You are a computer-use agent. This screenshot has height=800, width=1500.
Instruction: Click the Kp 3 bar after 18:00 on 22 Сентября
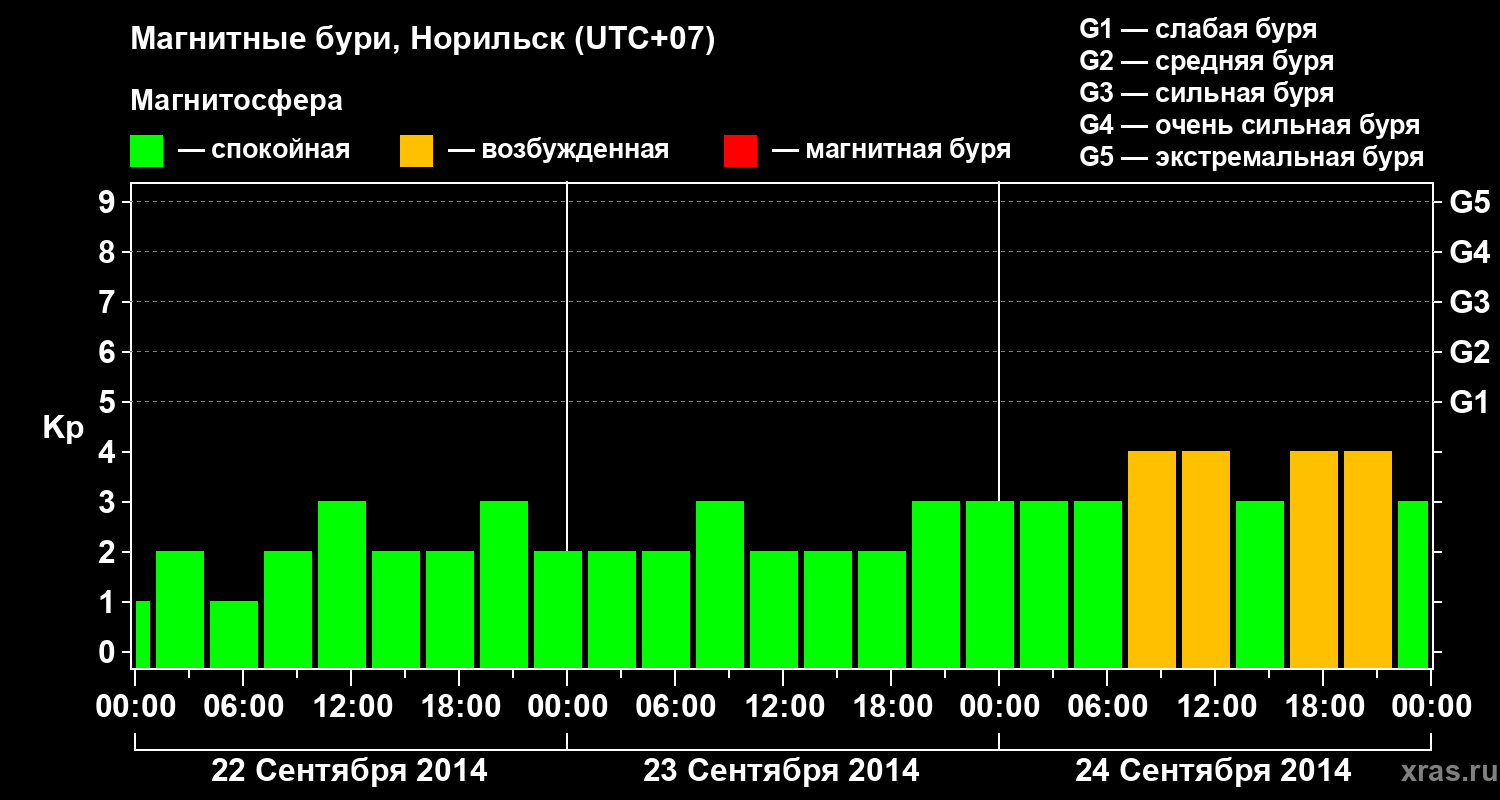point(504,584)
